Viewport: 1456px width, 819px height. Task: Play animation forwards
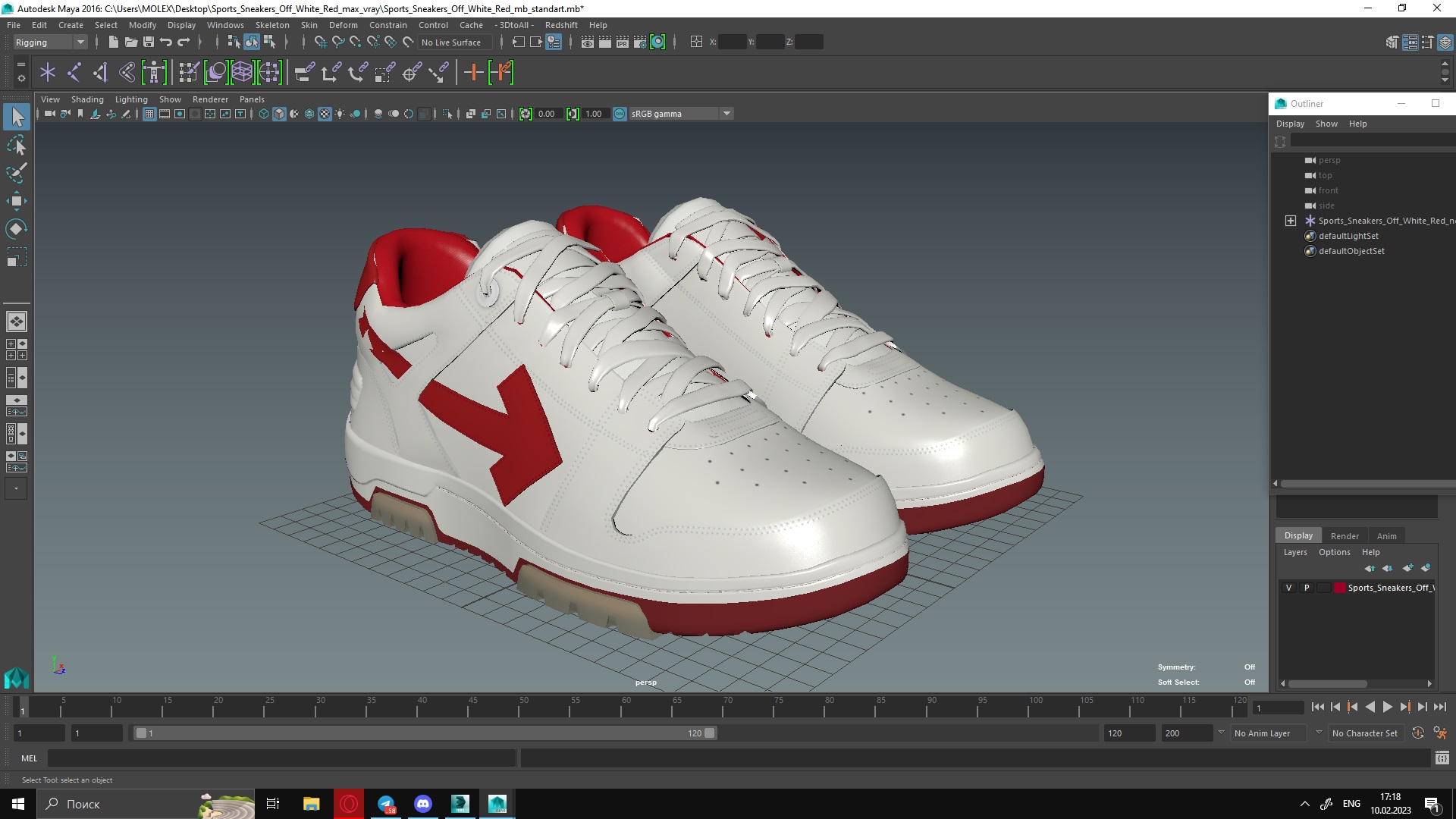click(x=1387, y=707)
